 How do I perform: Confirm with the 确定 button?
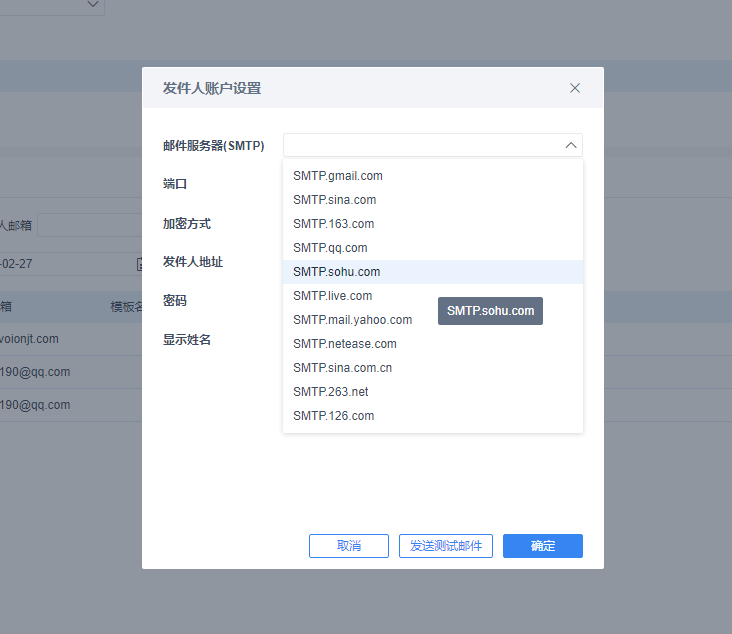pyautogui.click(x=543, y=546)
